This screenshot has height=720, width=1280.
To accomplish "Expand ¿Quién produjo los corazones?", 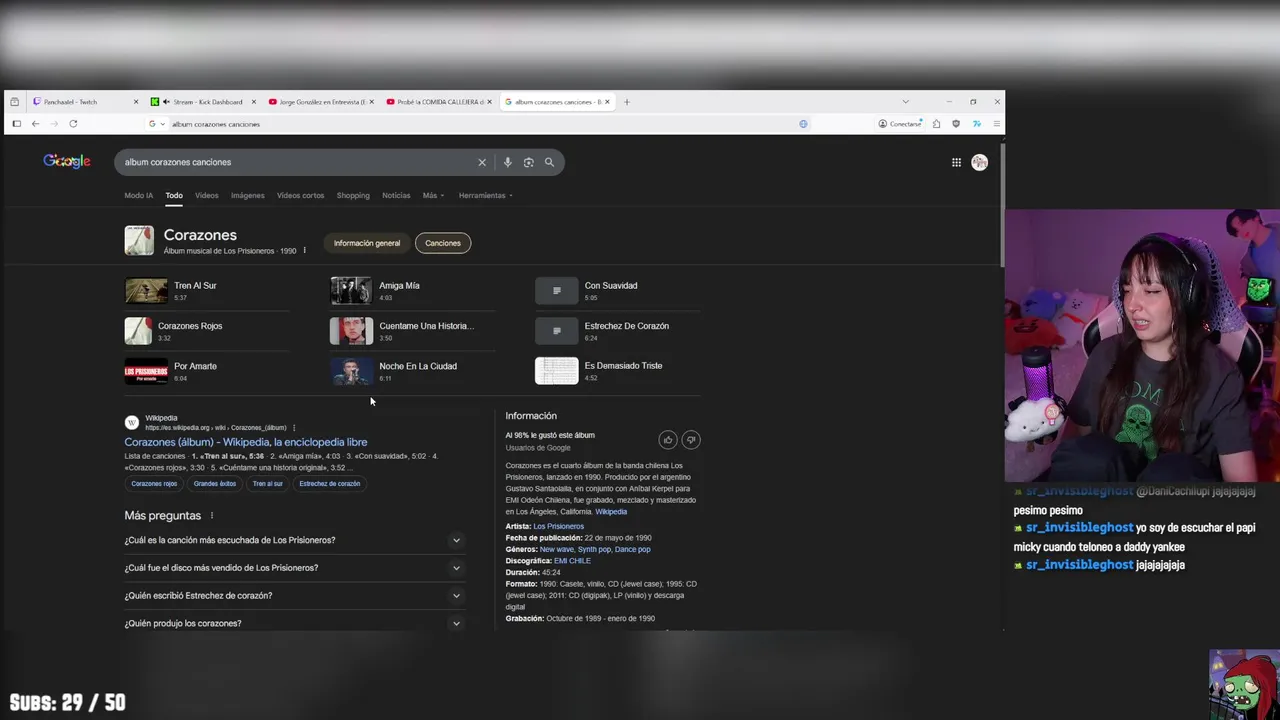I will pos(294,623).
